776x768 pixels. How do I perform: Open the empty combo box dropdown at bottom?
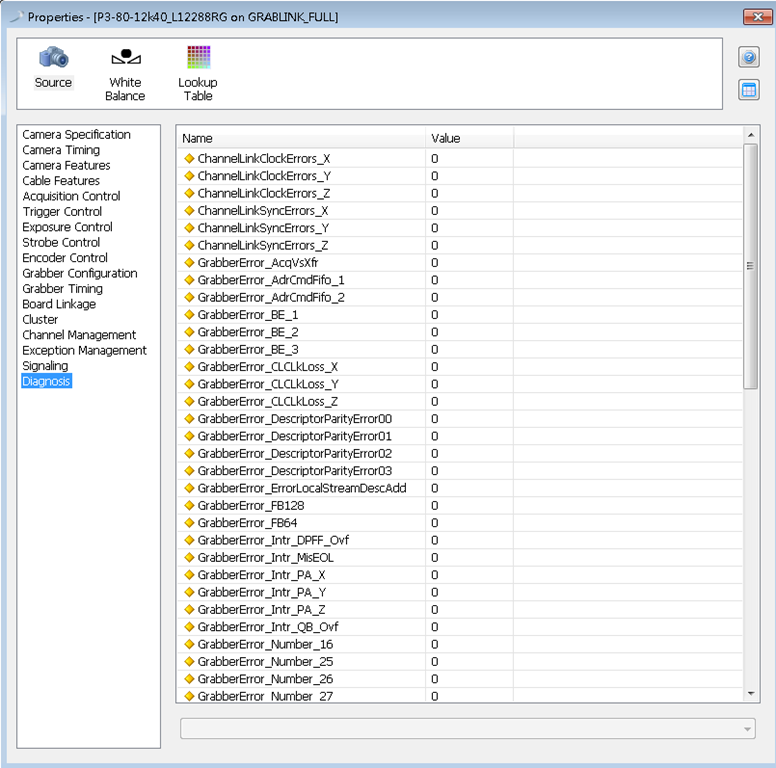click(468, 729)
